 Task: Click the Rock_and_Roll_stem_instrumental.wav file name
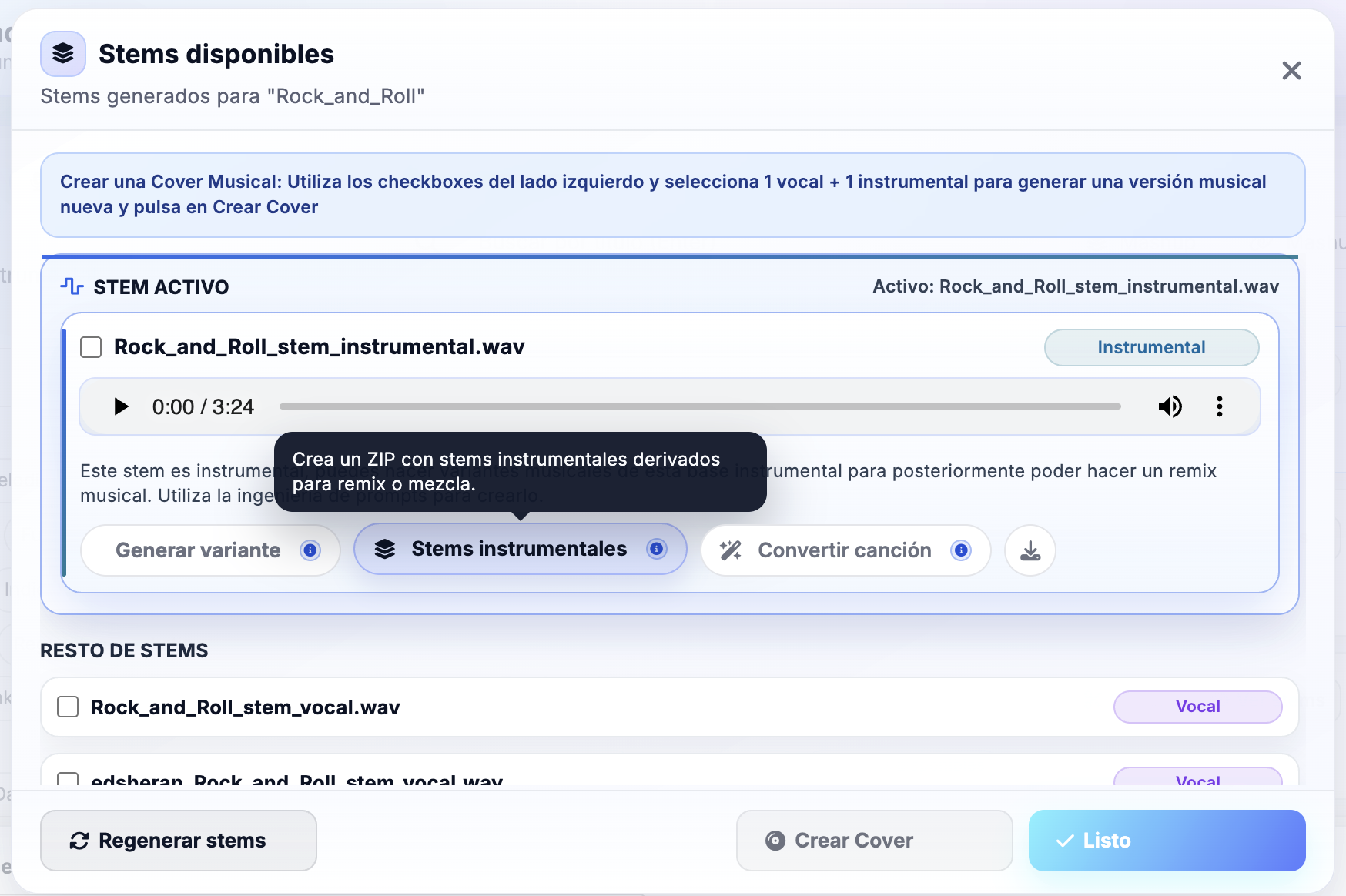click(x=320, y=347)
